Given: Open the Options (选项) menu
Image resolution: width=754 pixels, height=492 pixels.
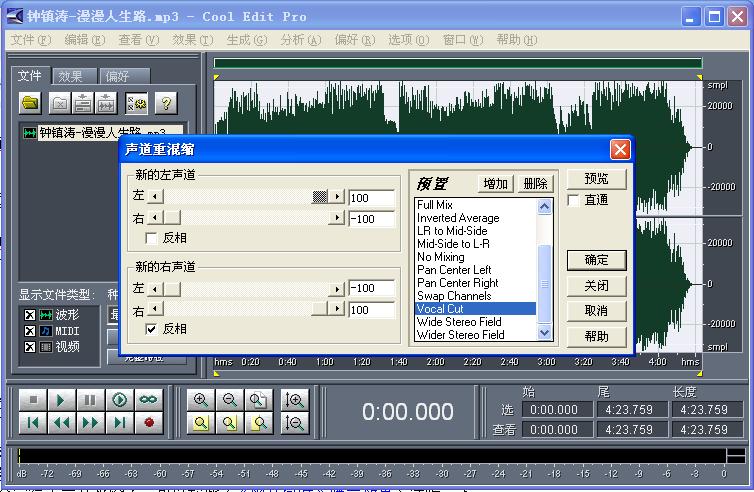Looking at the screenshot, I should (408, 40).
